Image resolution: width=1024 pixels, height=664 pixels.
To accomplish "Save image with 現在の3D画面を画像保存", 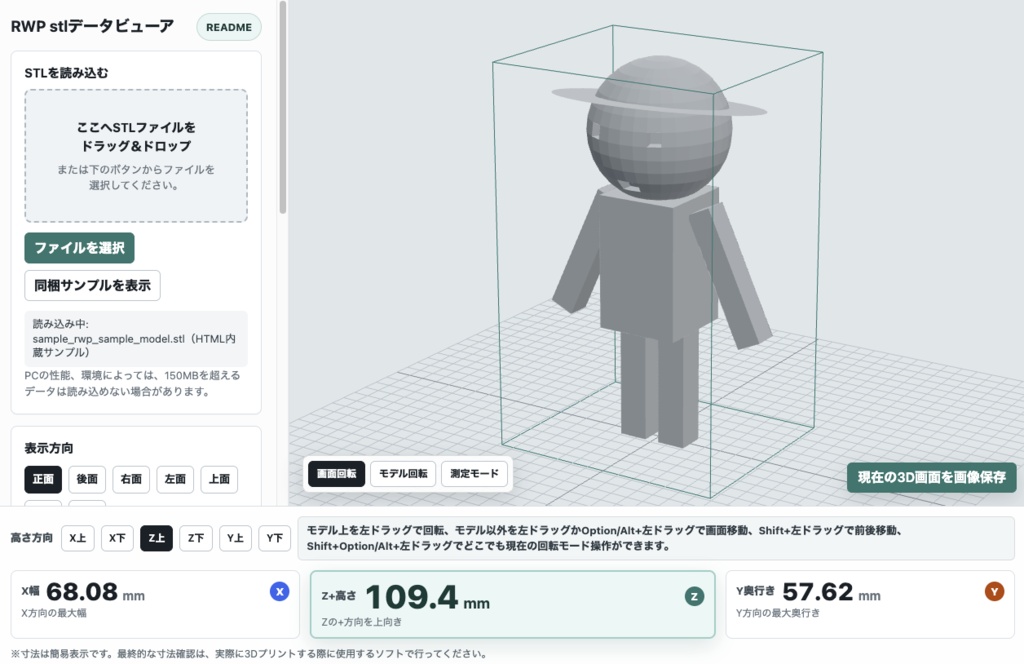I will click(931, 477).
